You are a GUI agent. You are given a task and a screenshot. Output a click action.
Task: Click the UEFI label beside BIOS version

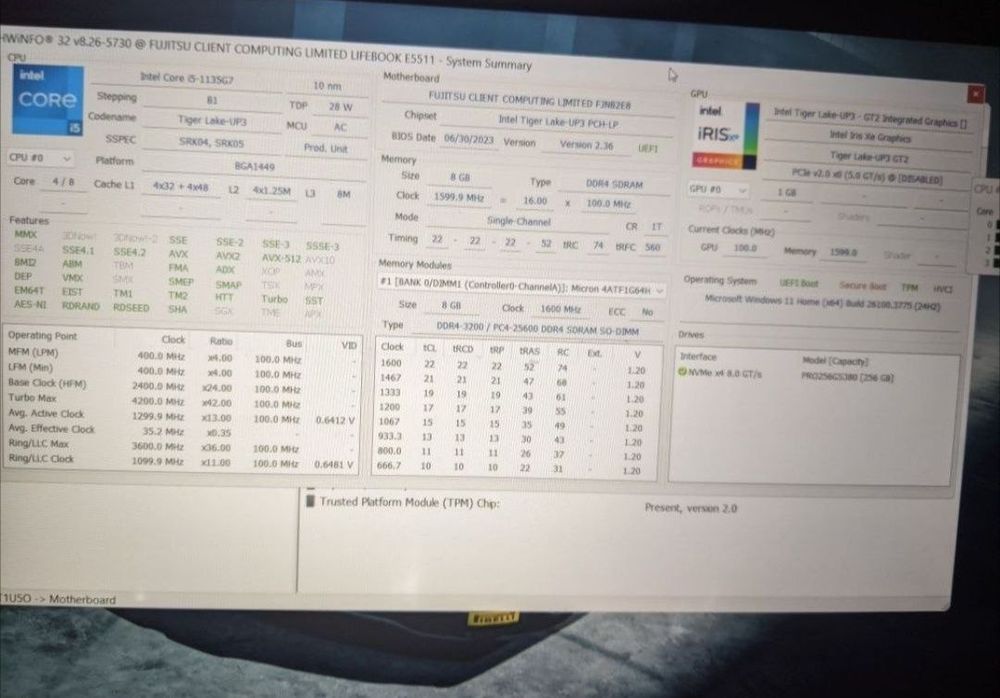tap(648, 148)
